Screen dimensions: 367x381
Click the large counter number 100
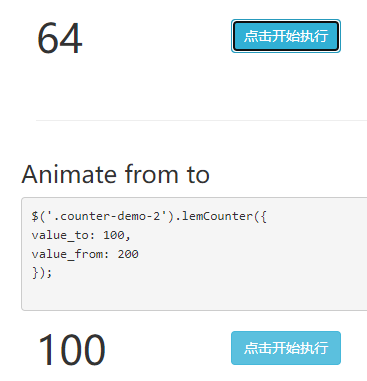[72, 350]
